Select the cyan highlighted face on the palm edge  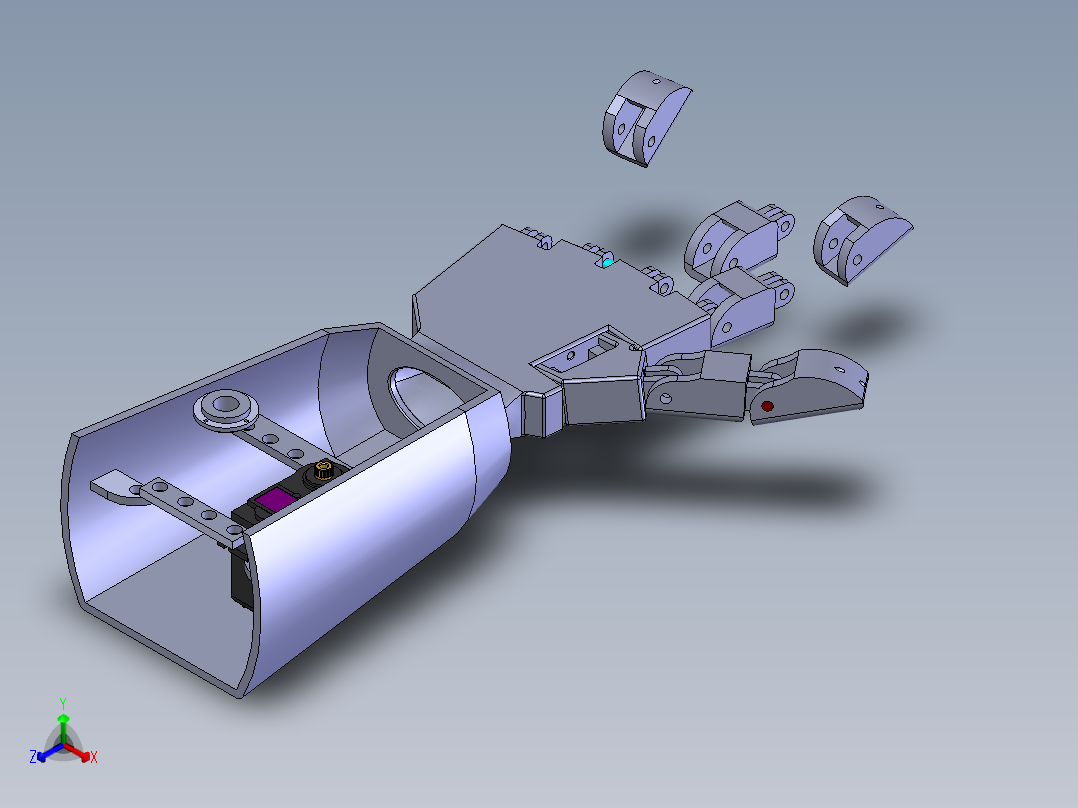click(607, 262)
